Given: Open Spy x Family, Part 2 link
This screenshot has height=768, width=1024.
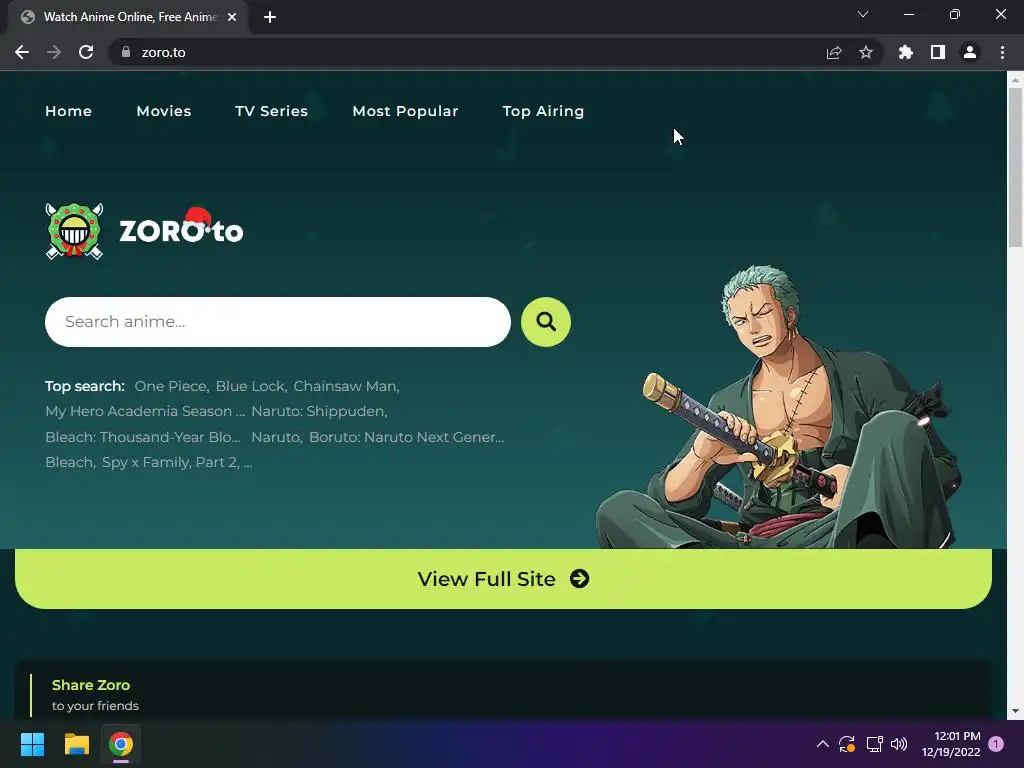Looking at the screenshot, I should [x=170, y=462].
